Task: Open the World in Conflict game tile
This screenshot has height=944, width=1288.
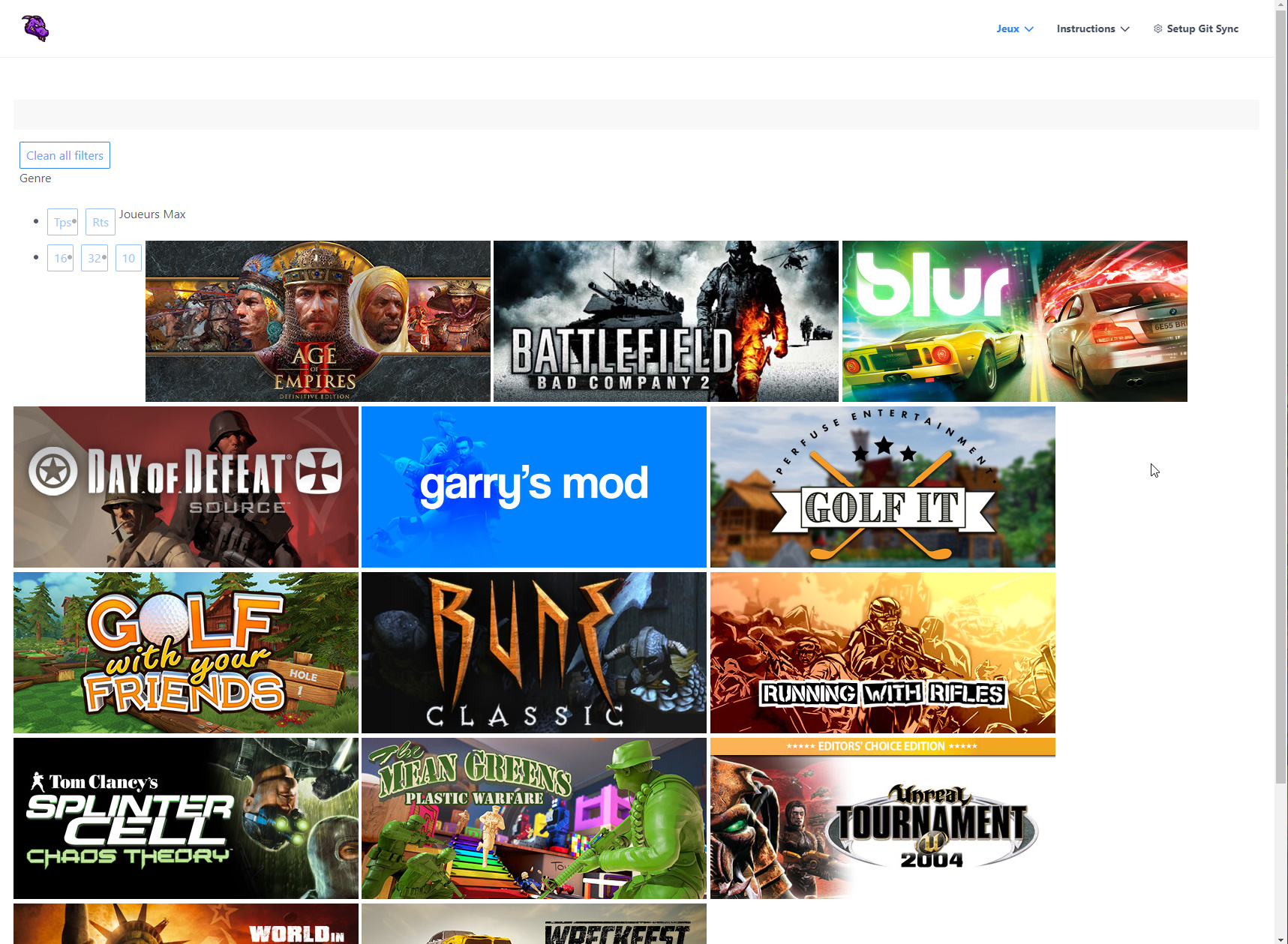Action: click(186, 924)
